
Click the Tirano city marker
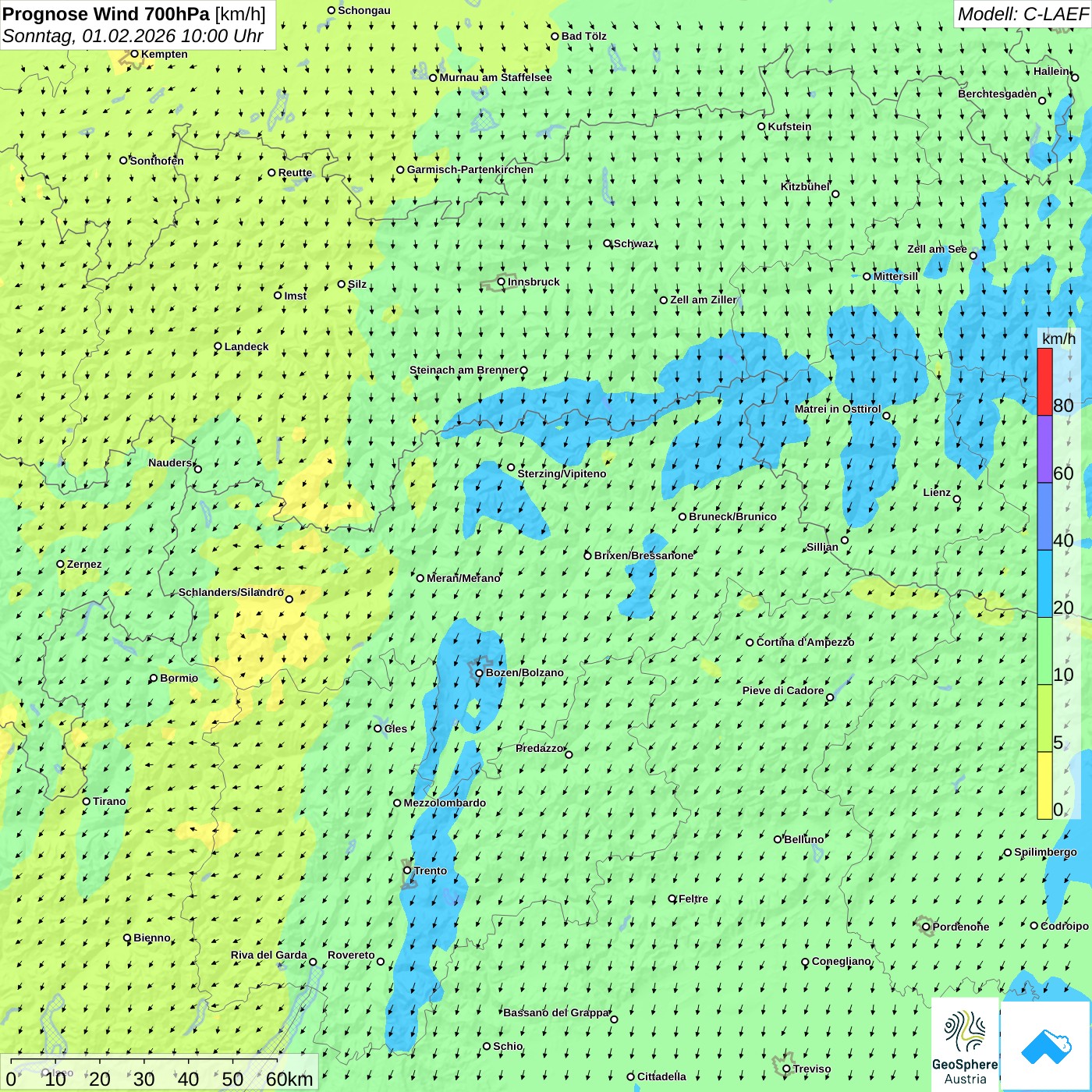(87, 801)
